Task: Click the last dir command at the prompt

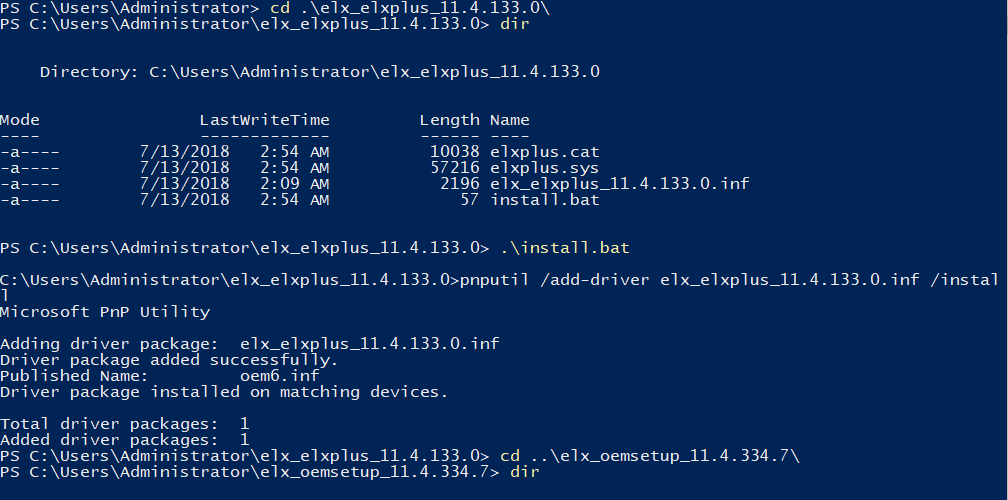Action: click(x=524, y=472)
